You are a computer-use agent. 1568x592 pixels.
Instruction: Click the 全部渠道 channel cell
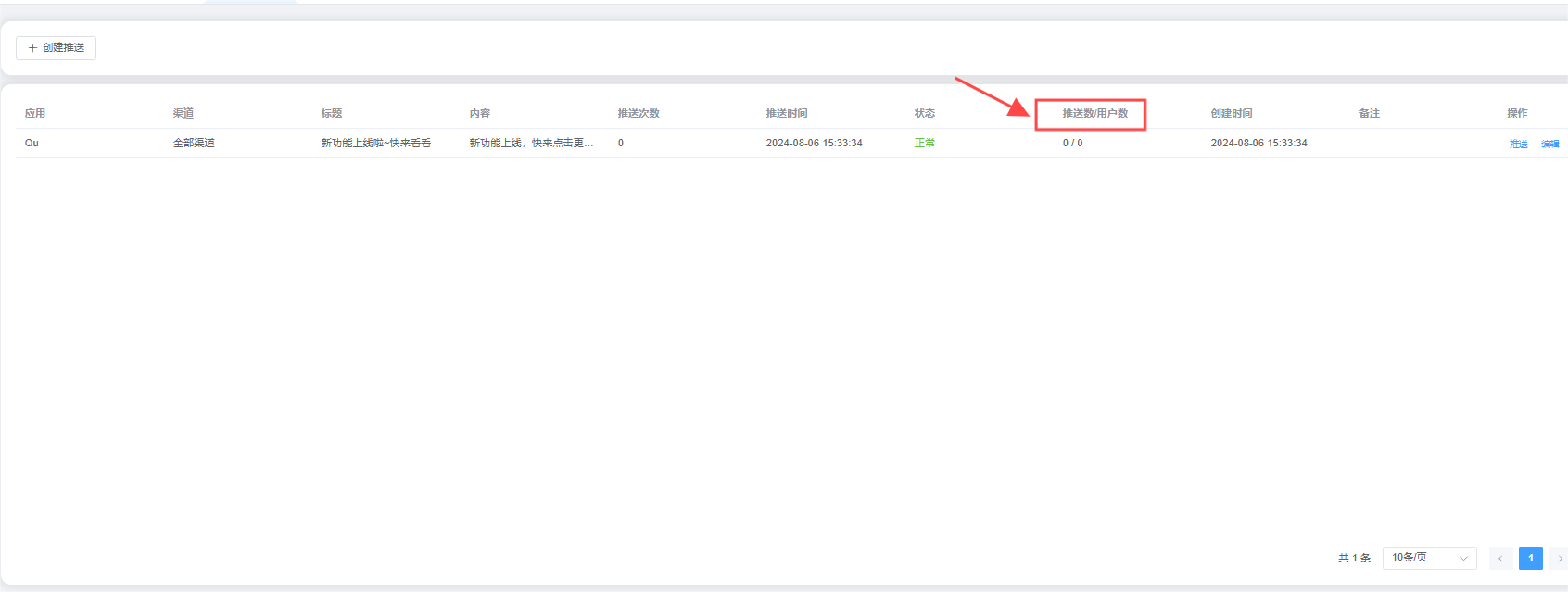coord(194,143)
